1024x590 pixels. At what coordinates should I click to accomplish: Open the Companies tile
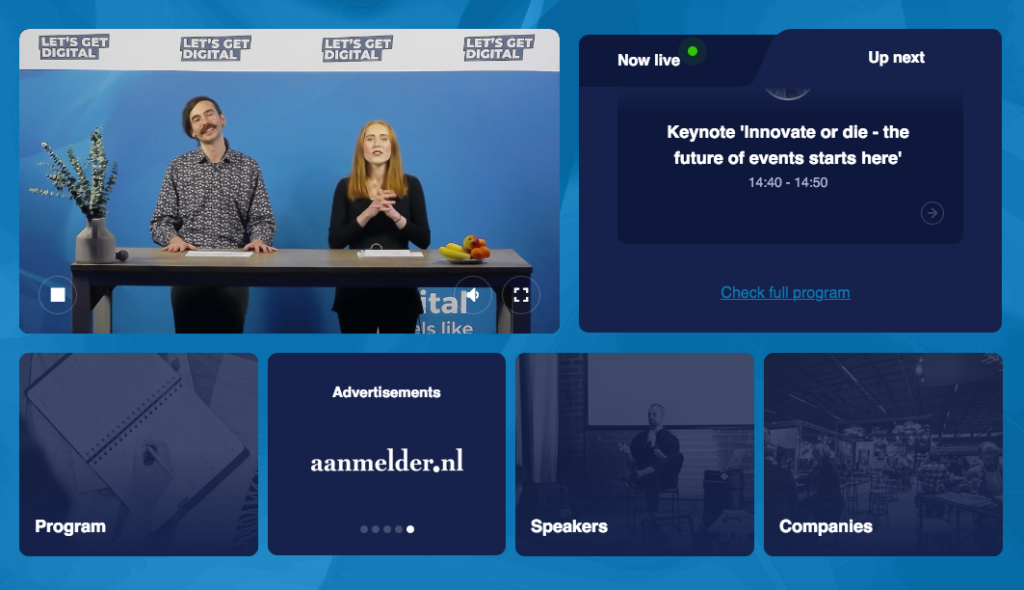click(883, 455)
